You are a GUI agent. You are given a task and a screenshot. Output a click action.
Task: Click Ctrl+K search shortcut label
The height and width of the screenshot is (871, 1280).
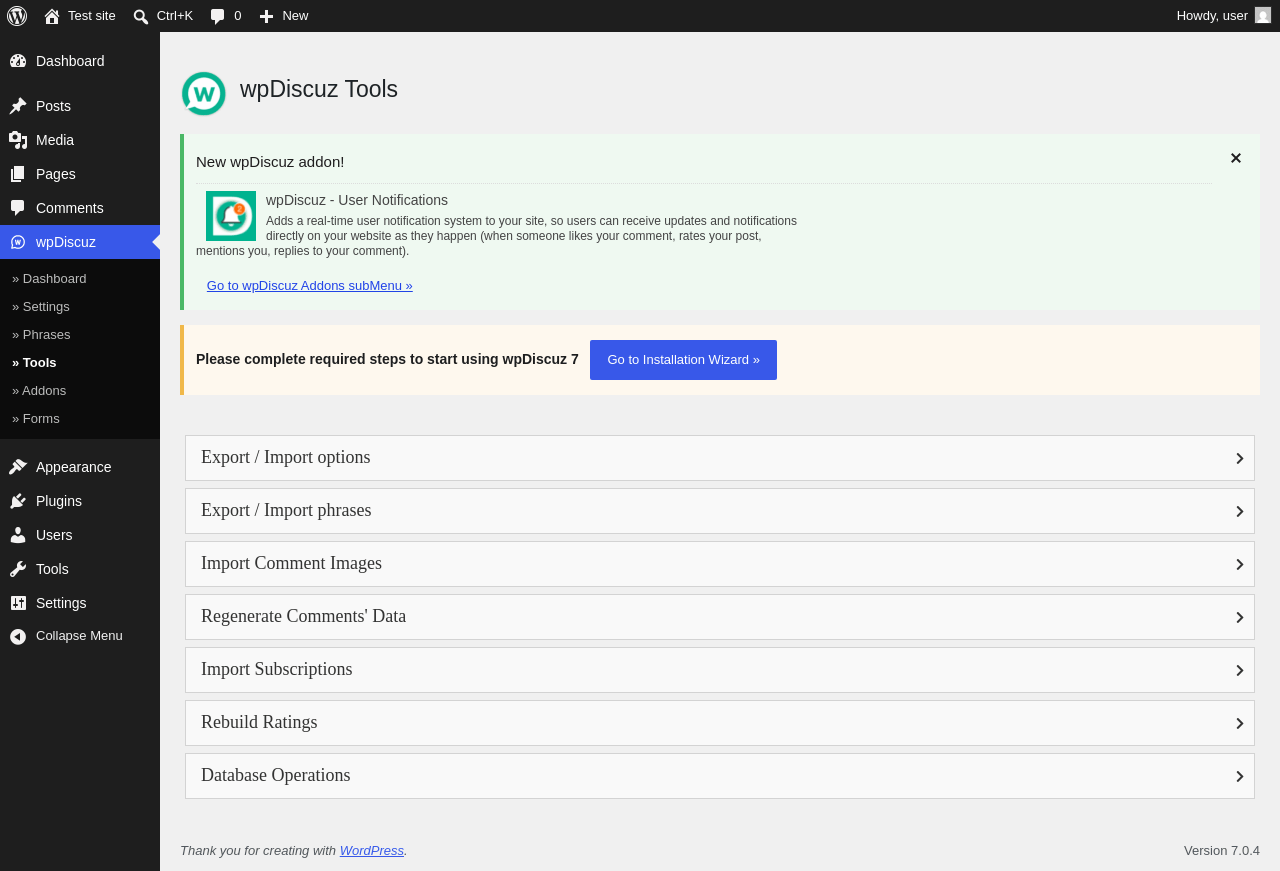coord(175,16)
